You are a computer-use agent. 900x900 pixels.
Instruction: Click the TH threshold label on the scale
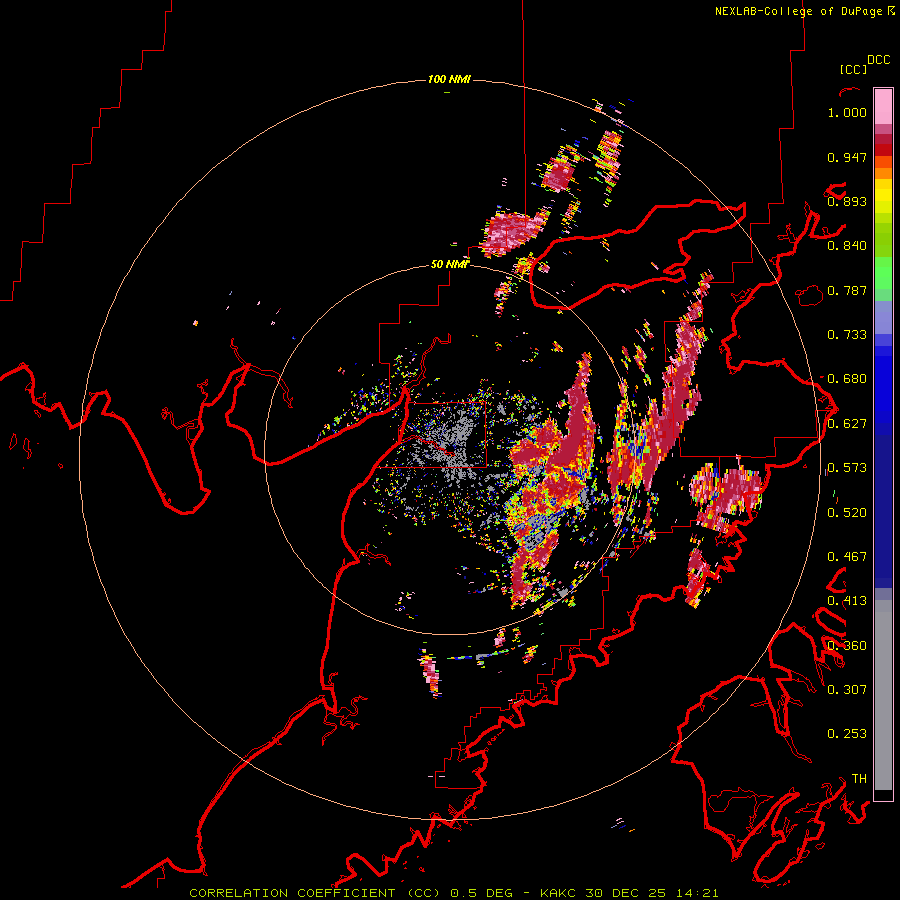(859, 779)
